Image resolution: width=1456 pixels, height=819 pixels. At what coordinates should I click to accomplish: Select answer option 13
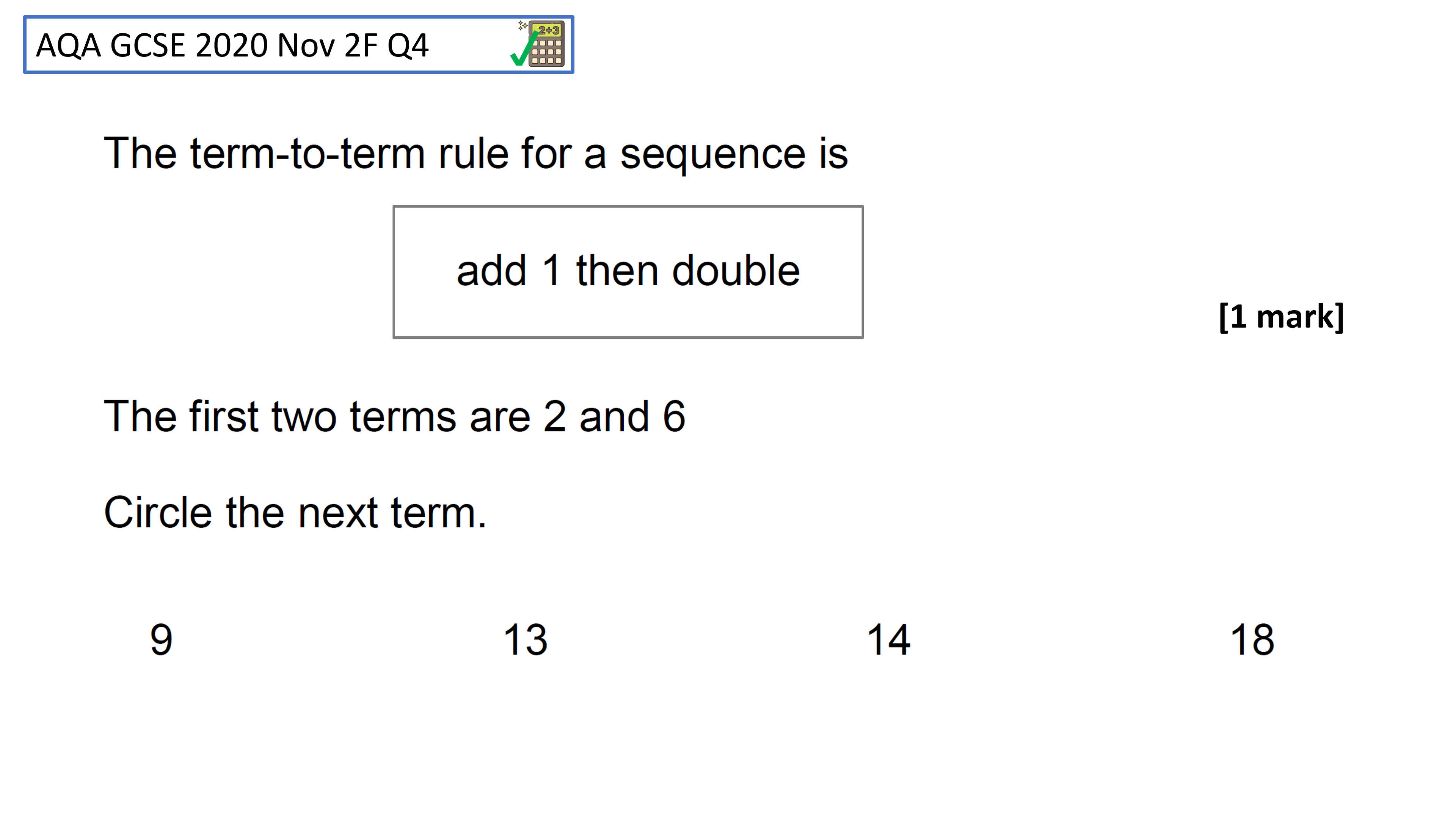(525, 640)
